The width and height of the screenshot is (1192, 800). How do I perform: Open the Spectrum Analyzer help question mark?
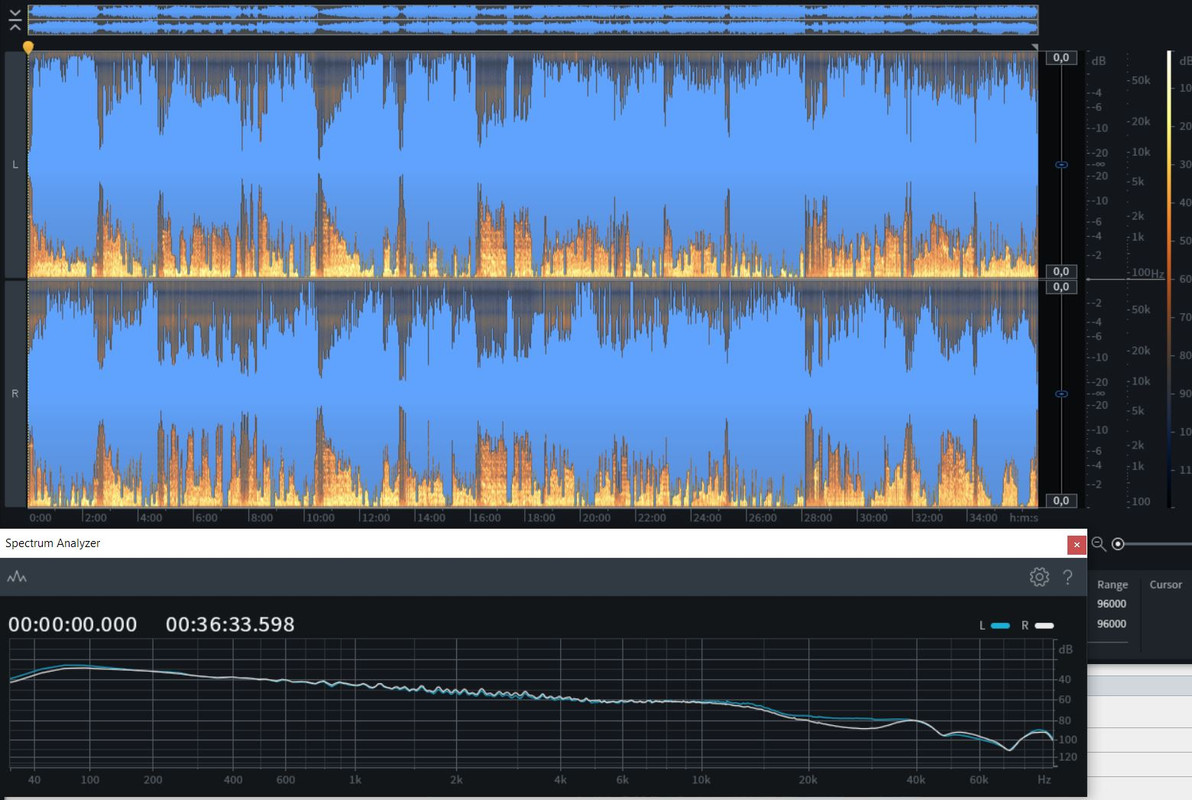click(x=1067, y=577)
